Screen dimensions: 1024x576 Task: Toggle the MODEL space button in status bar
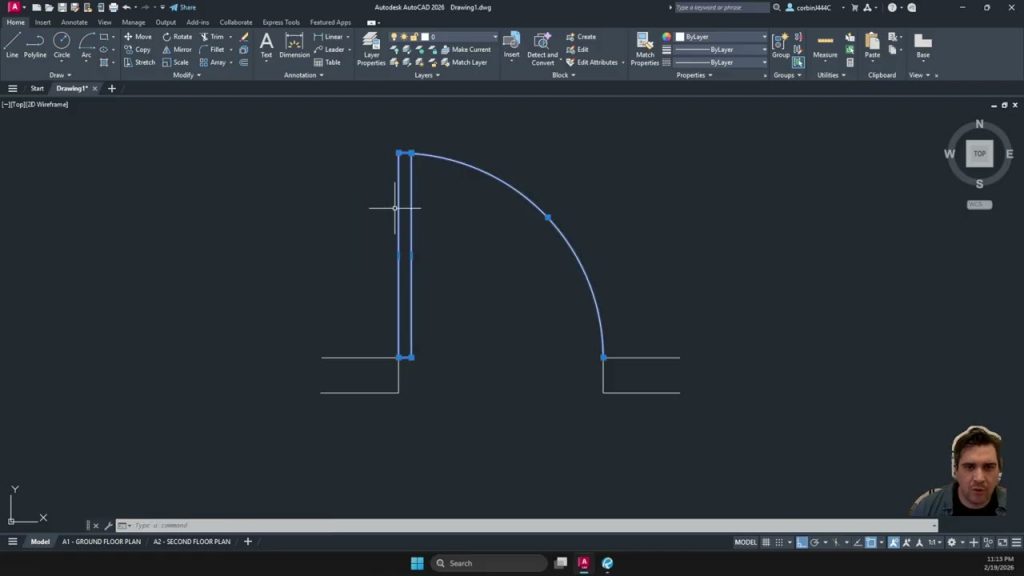point(746,542)
